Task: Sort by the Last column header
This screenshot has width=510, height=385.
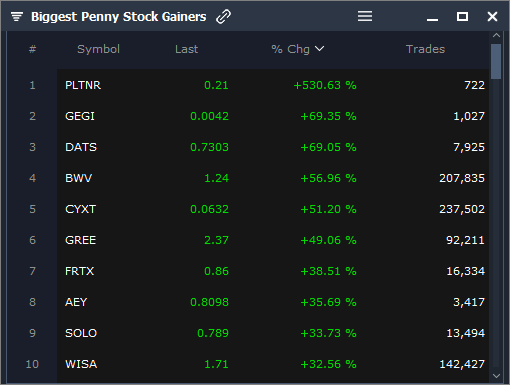Action: (186, 49)
